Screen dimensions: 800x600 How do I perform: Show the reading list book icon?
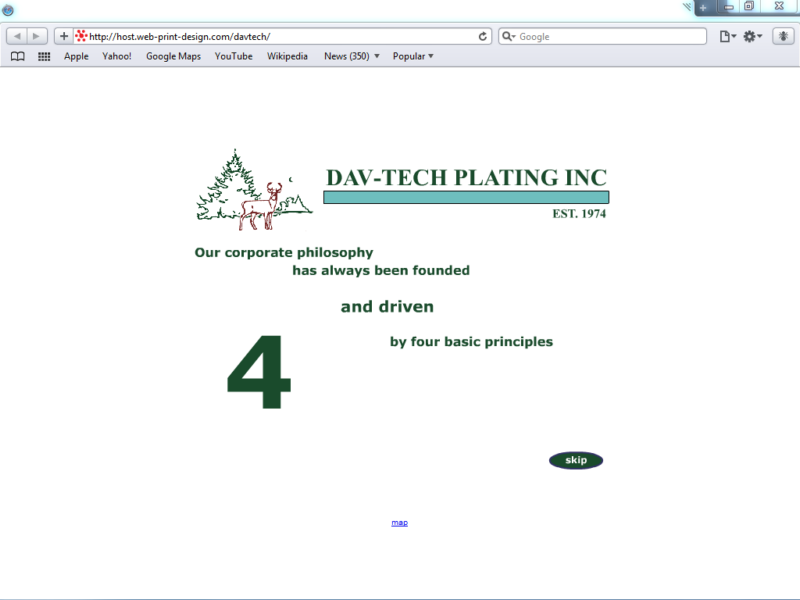tap(18, 57)
